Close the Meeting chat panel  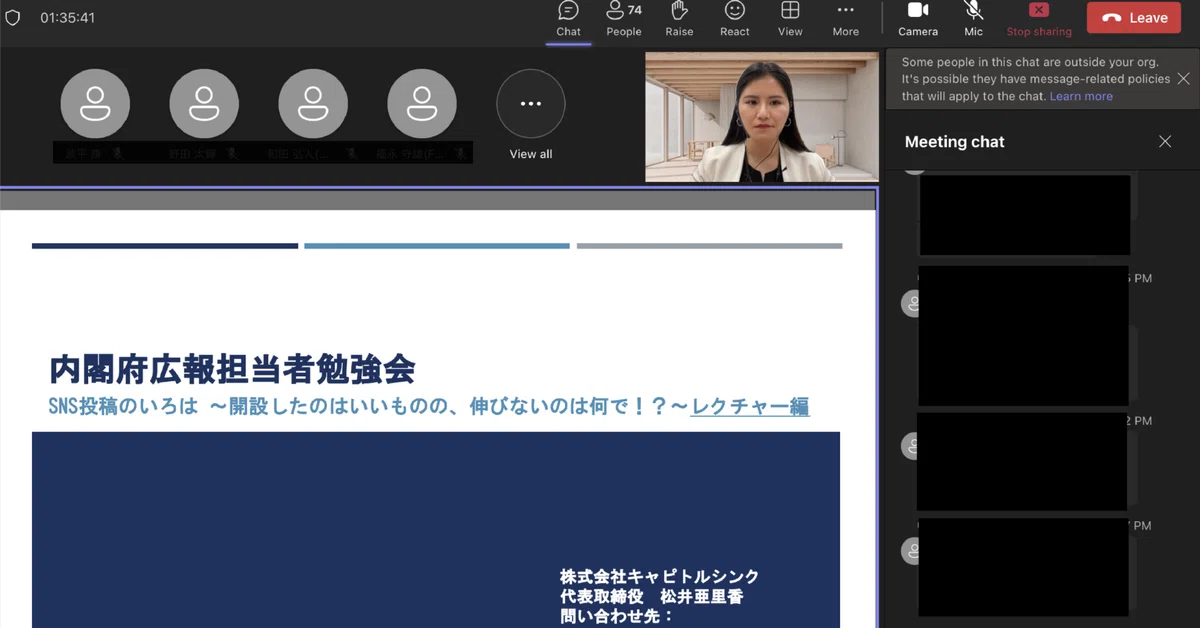[x=1164, y=142]
